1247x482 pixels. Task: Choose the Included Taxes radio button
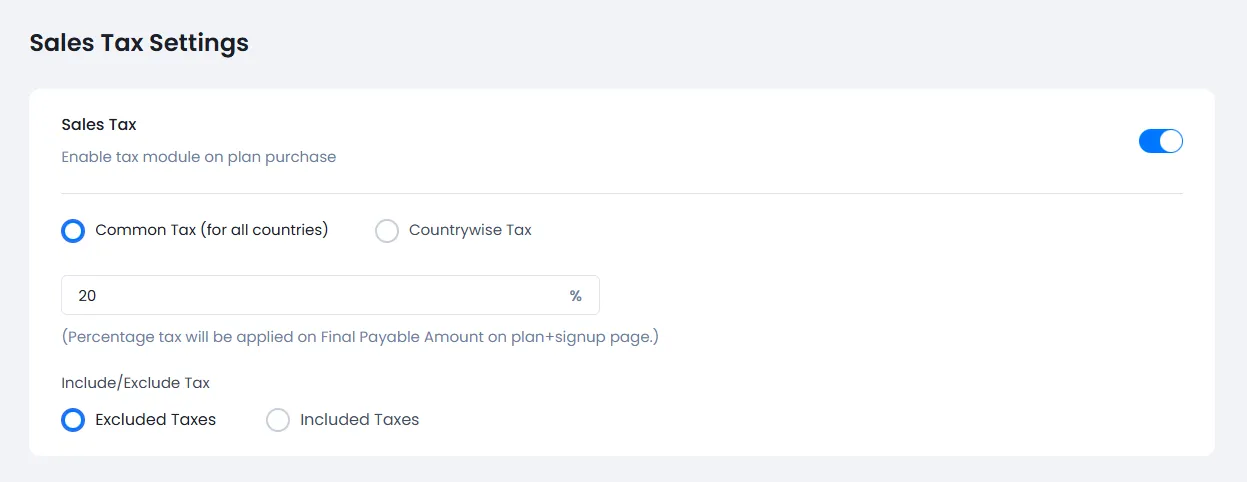pos(278,420)
